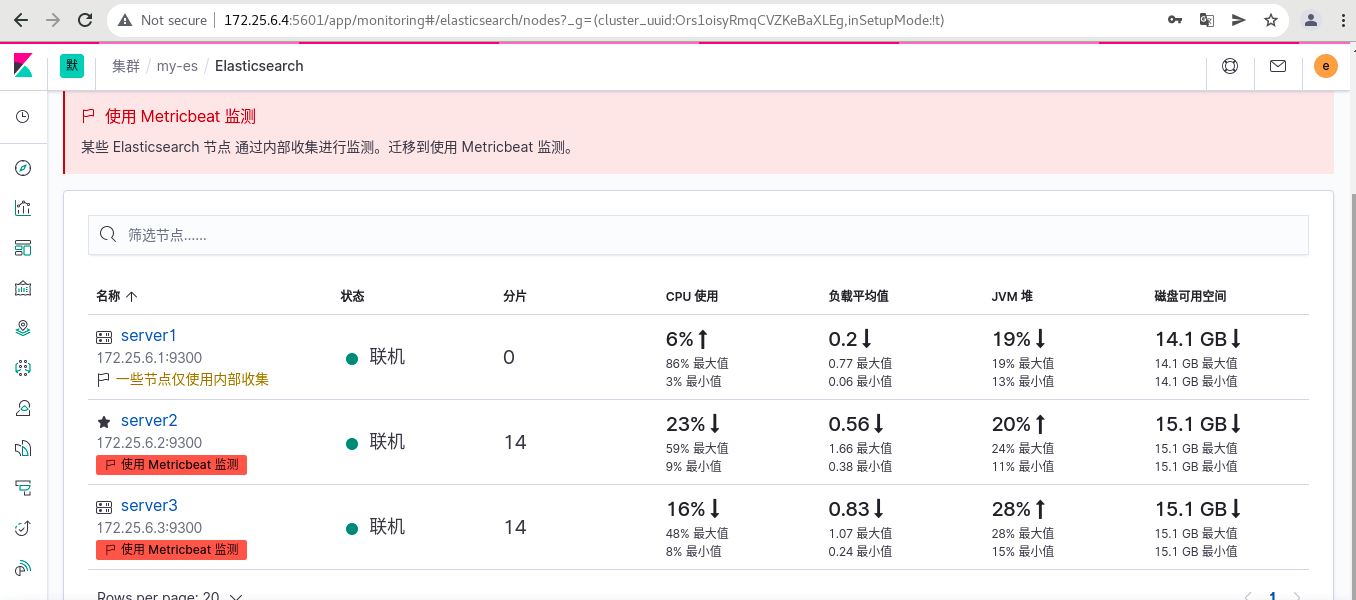This screenshot has width=1356, height=600.
Task: Click the browser address bar URL
Action: tap(584, 20)
